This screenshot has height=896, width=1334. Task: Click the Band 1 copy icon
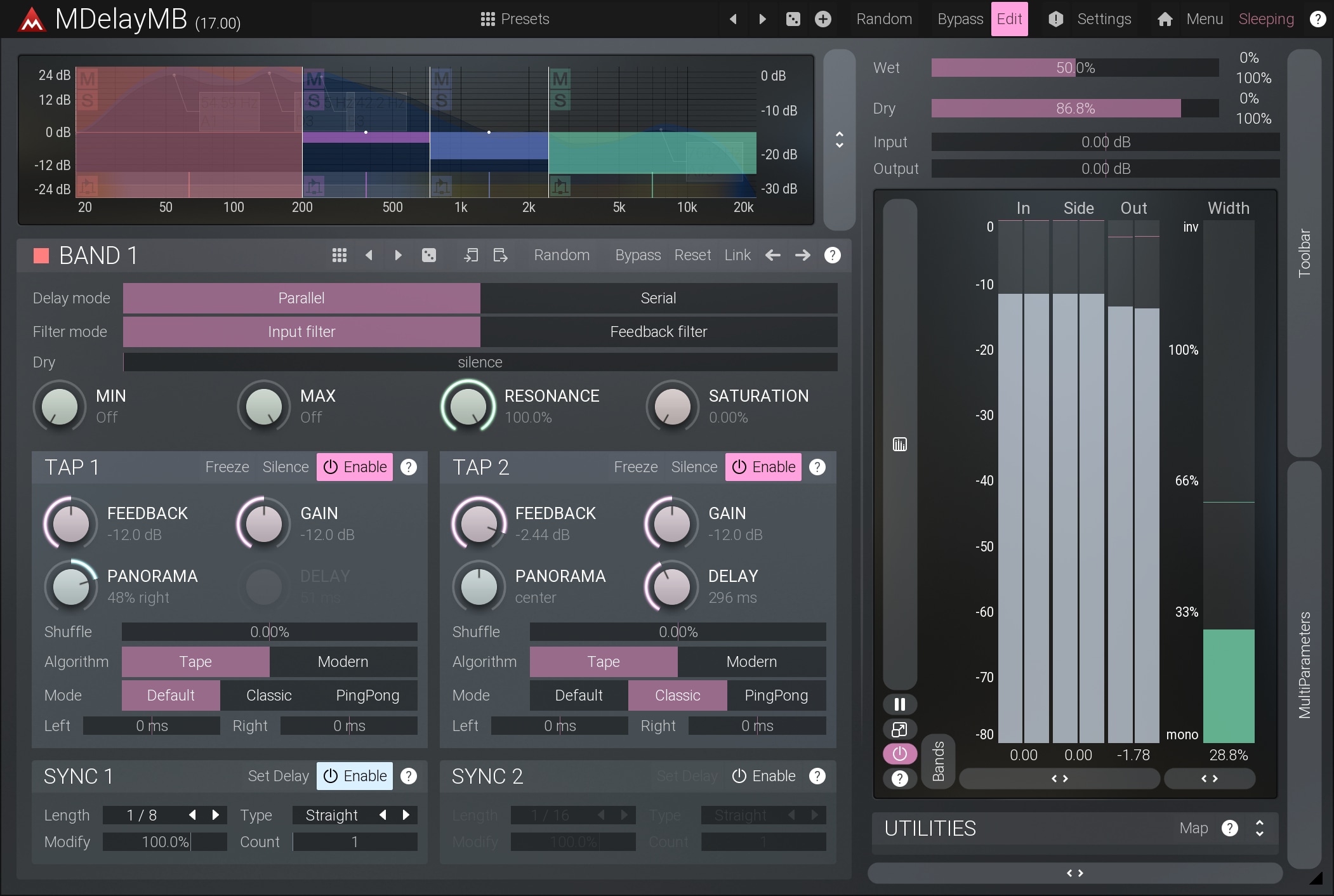point(470,255)
